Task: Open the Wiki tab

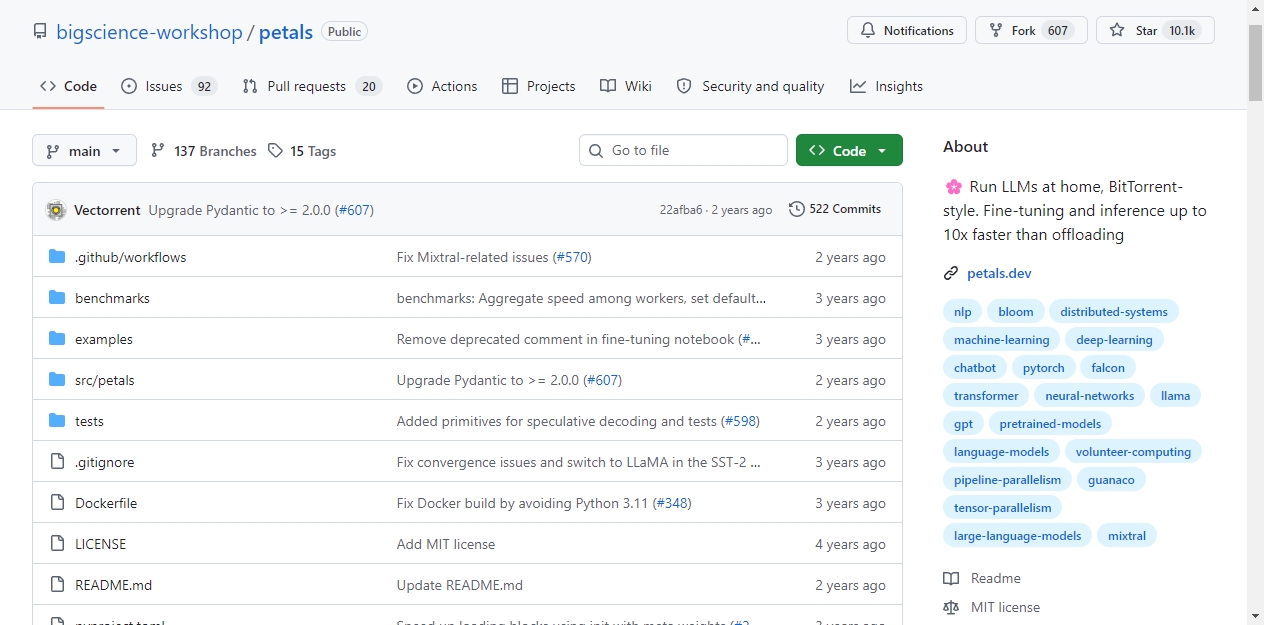Action: pyautogui.click(x=626, y=86)
